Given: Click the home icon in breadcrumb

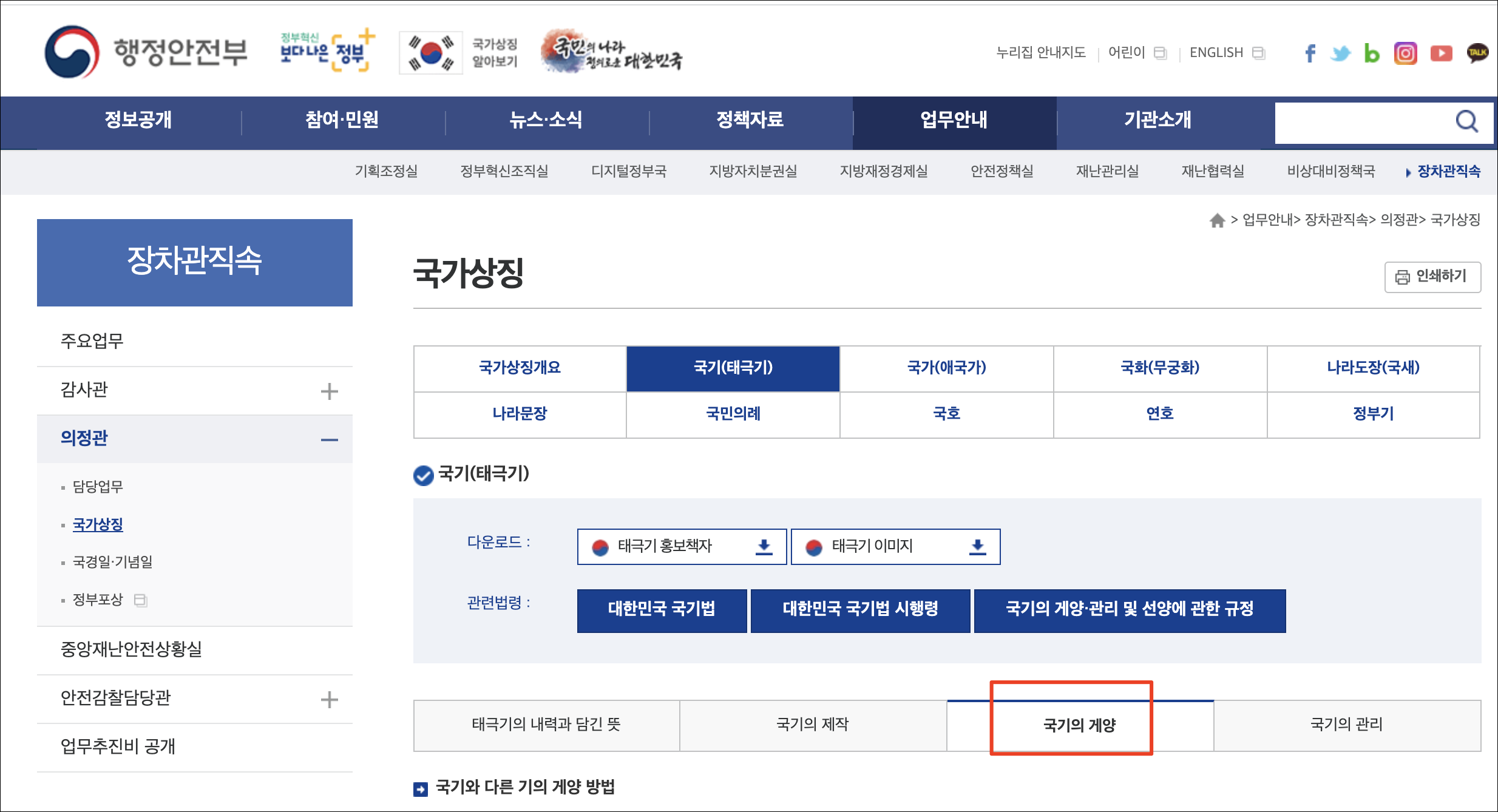Looking at the screenshot, I should 1217,220.
